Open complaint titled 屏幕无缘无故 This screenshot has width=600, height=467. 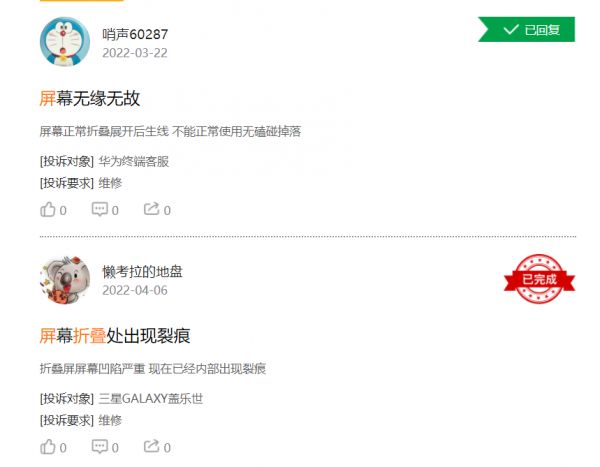tap(90, 98)
